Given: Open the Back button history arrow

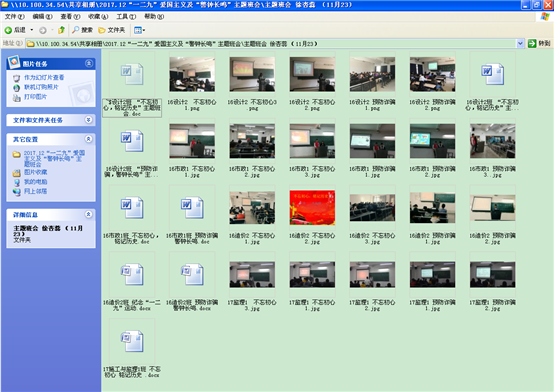Looking at the screenshot, I should point(32,30).
